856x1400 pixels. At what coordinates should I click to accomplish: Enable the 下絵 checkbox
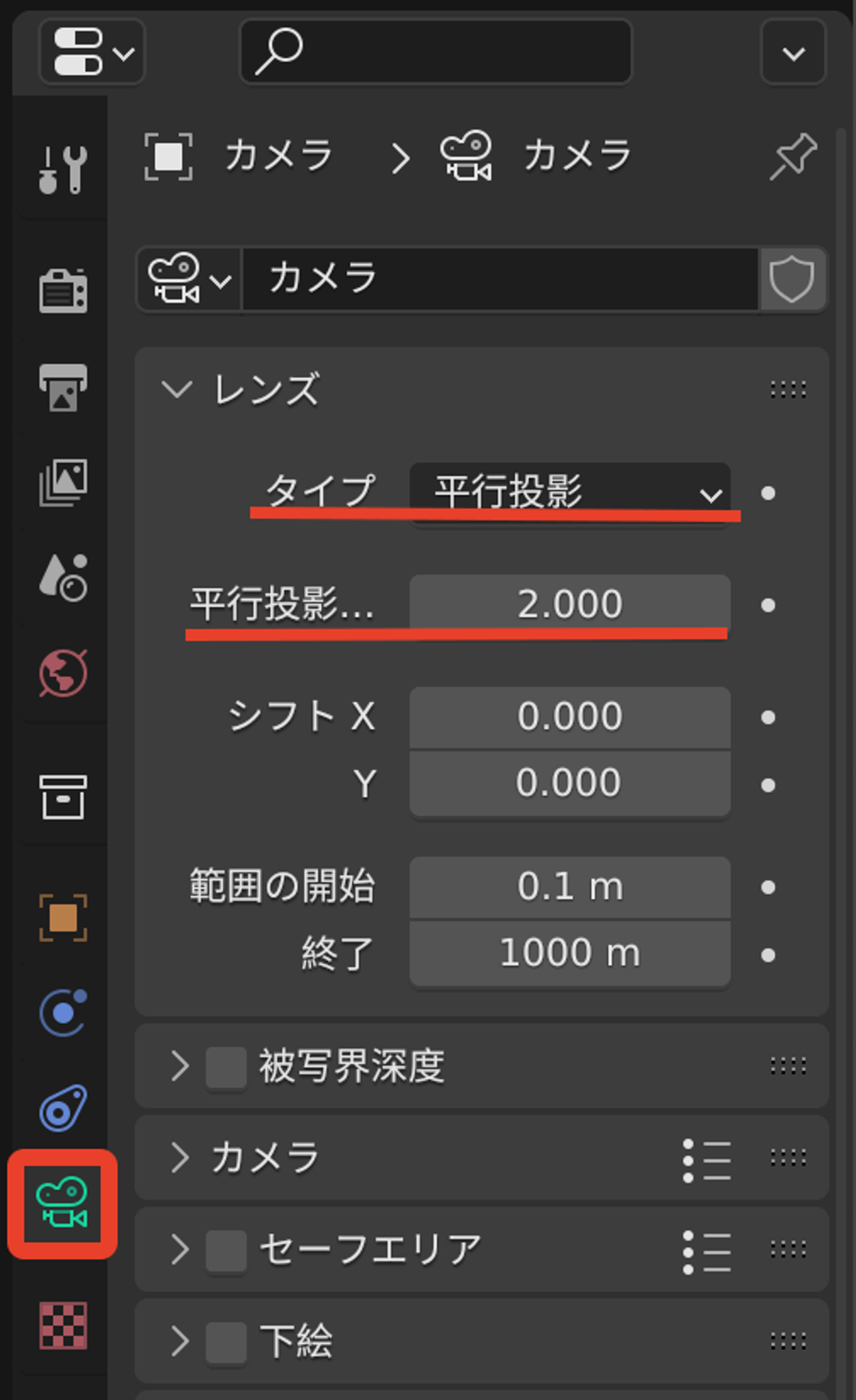(x=226, y=1343)
